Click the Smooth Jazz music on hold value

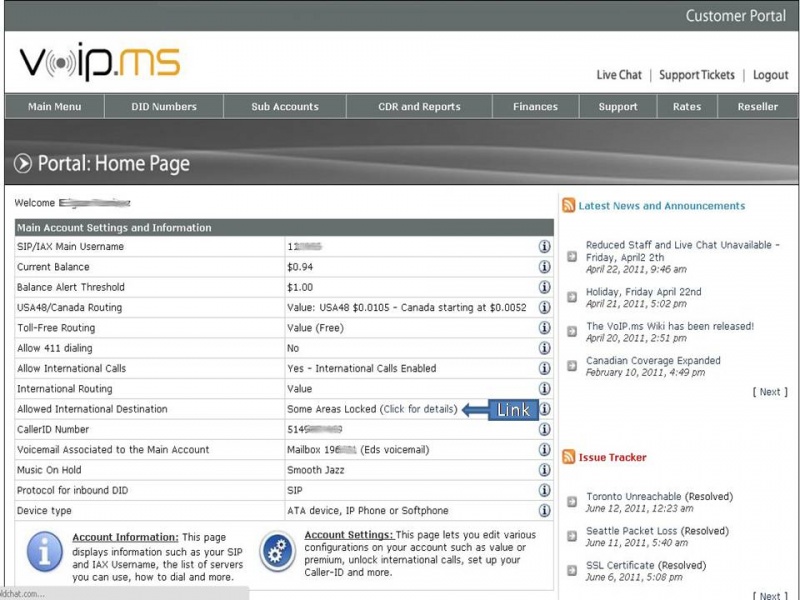tap(315, 470)
